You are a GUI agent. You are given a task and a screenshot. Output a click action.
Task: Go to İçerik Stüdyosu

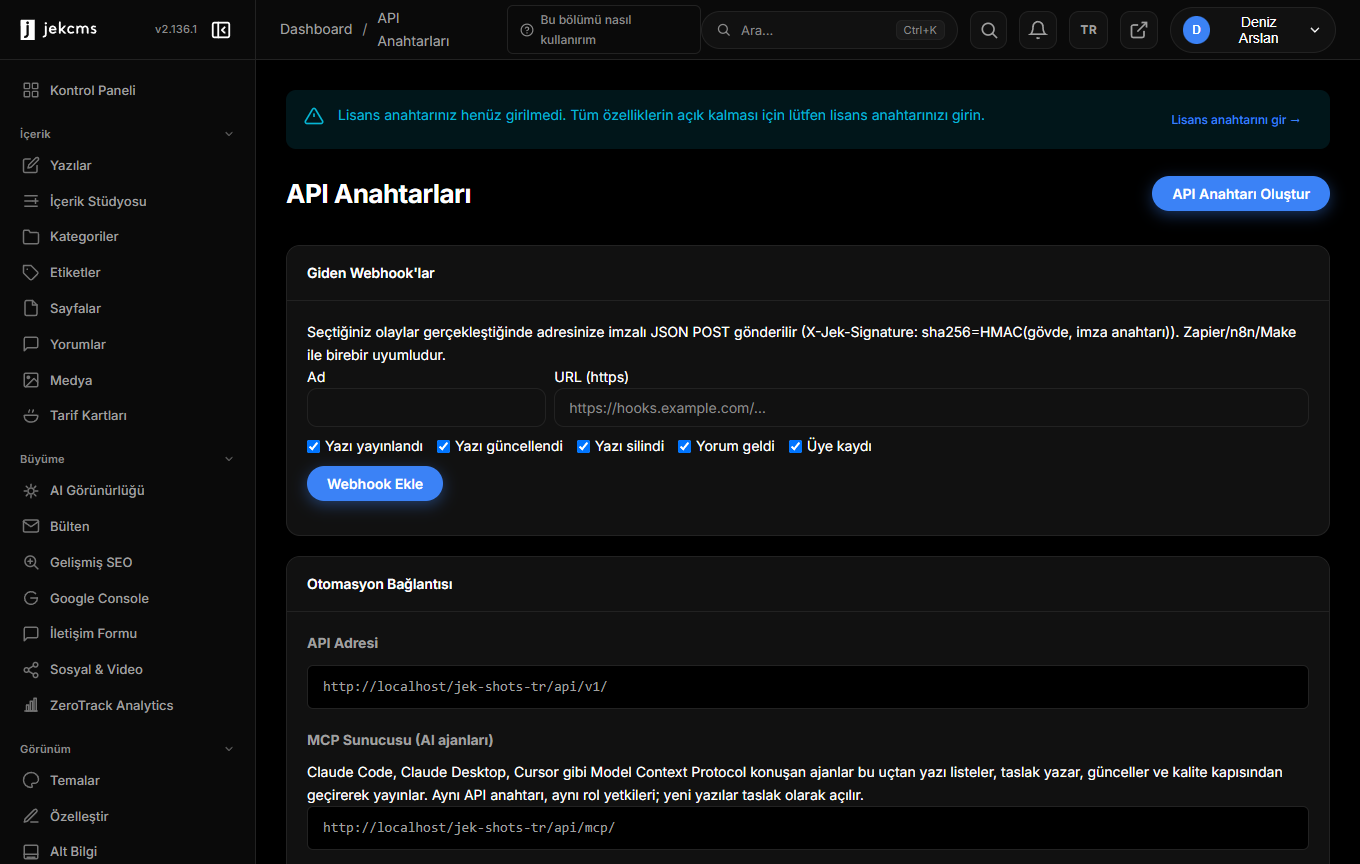128,201
